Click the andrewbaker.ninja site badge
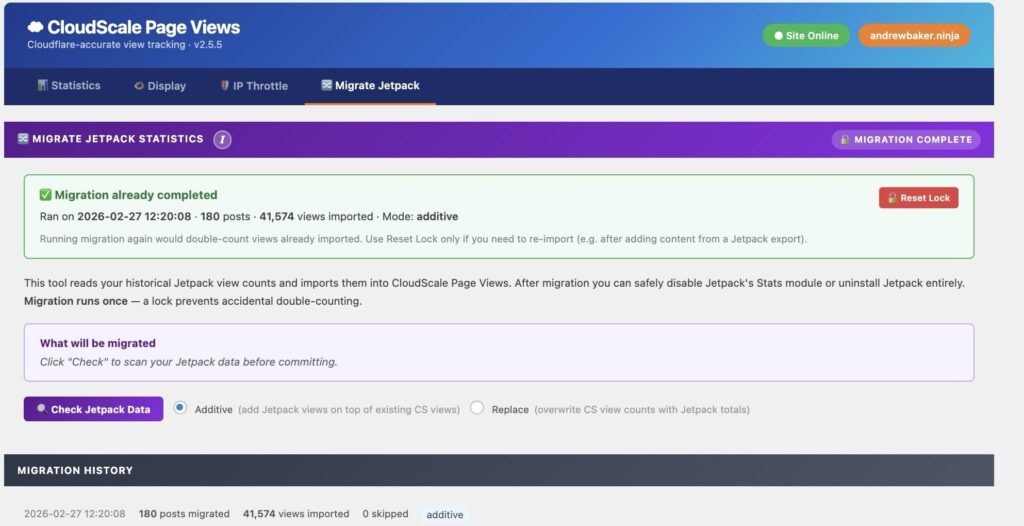Screen dimensions: 1024x526 pos(914,36)
